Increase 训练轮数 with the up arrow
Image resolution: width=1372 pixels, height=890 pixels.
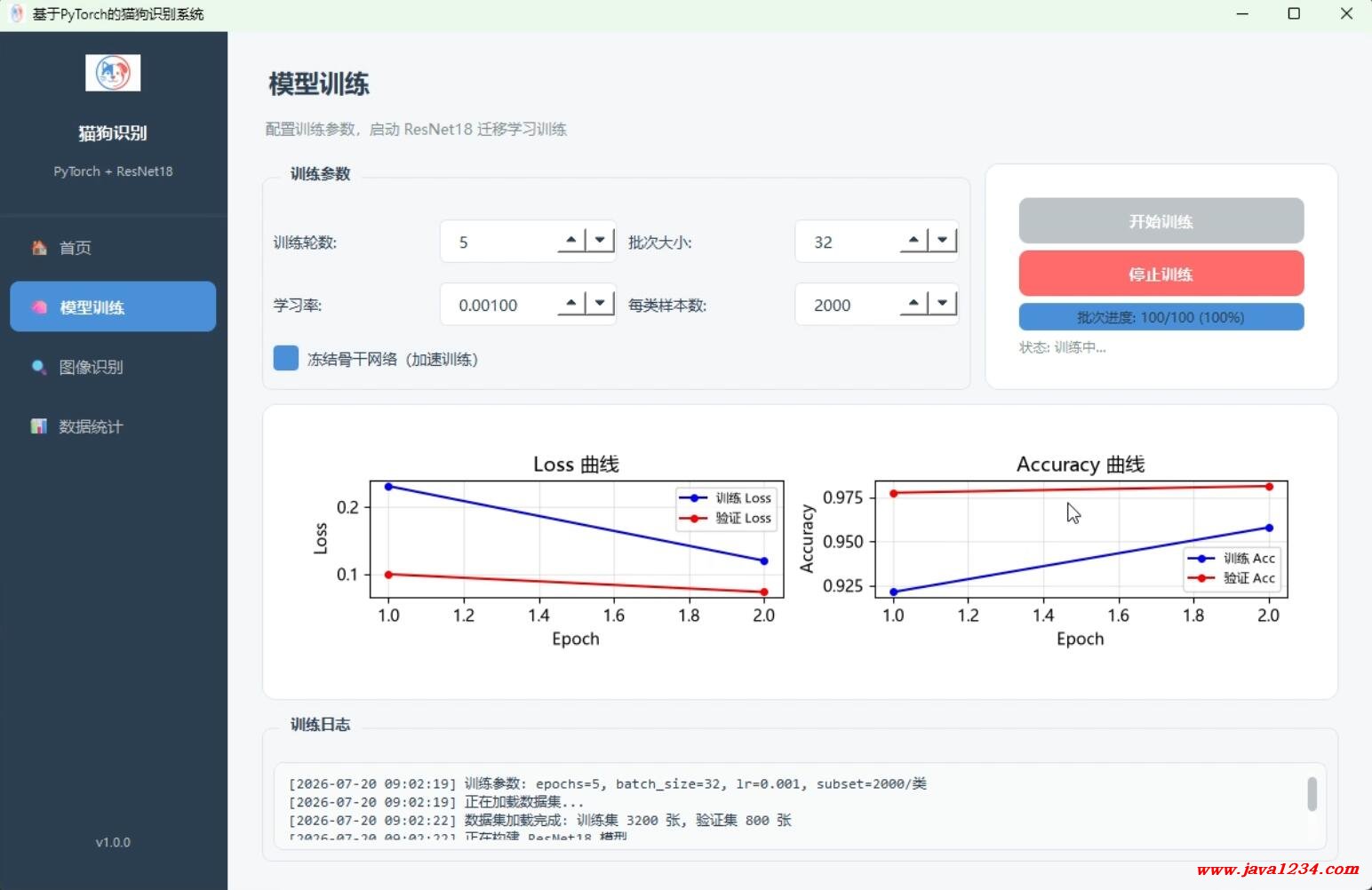[571, 240]
